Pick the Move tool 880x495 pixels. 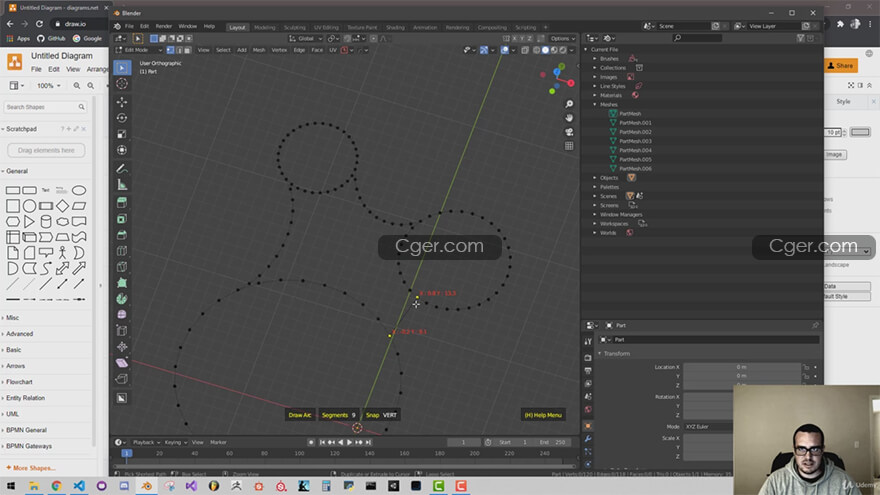(122, 102)
